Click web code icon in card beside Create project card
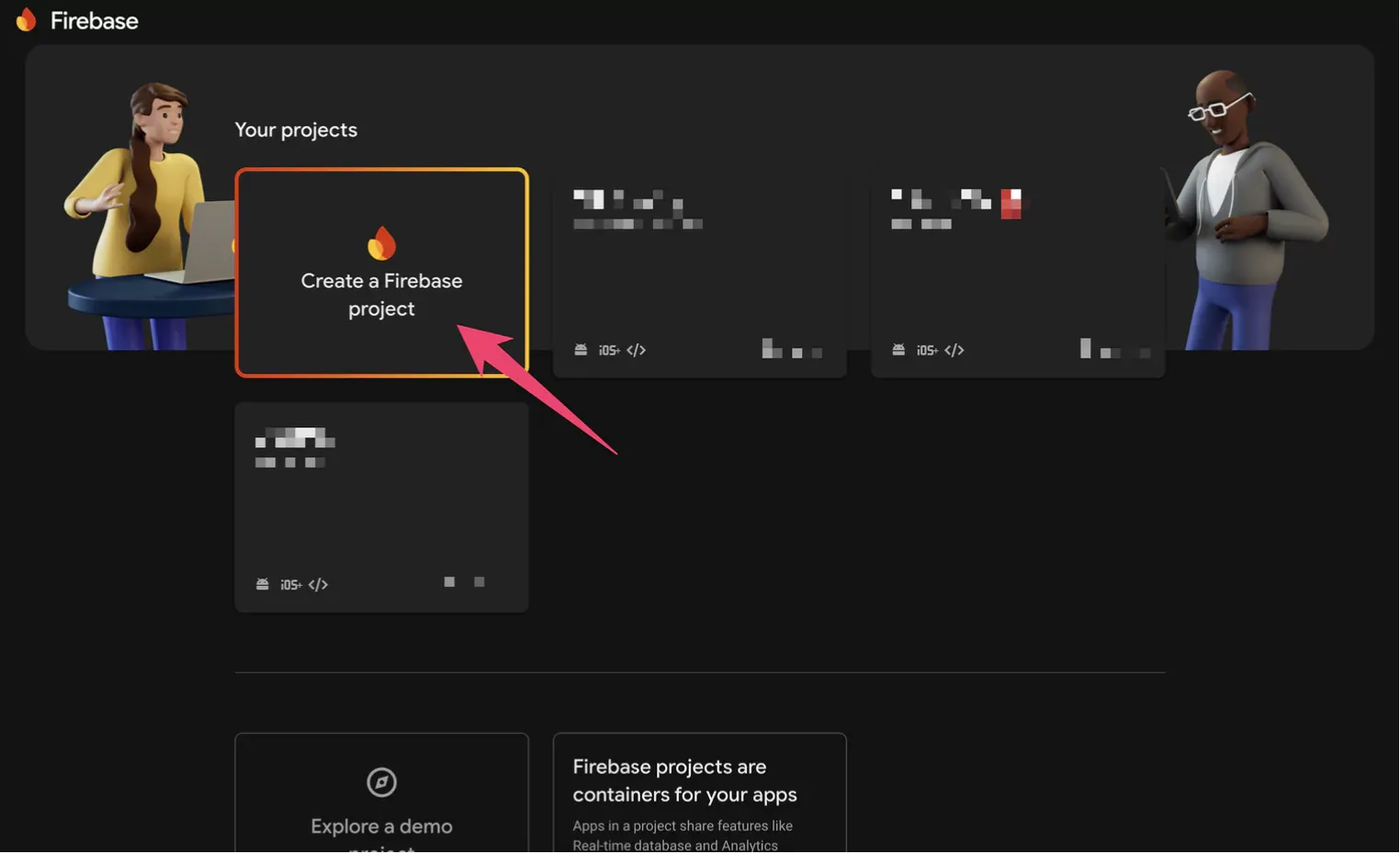Viewport: 1400px width, 854px height. point(636,350)
